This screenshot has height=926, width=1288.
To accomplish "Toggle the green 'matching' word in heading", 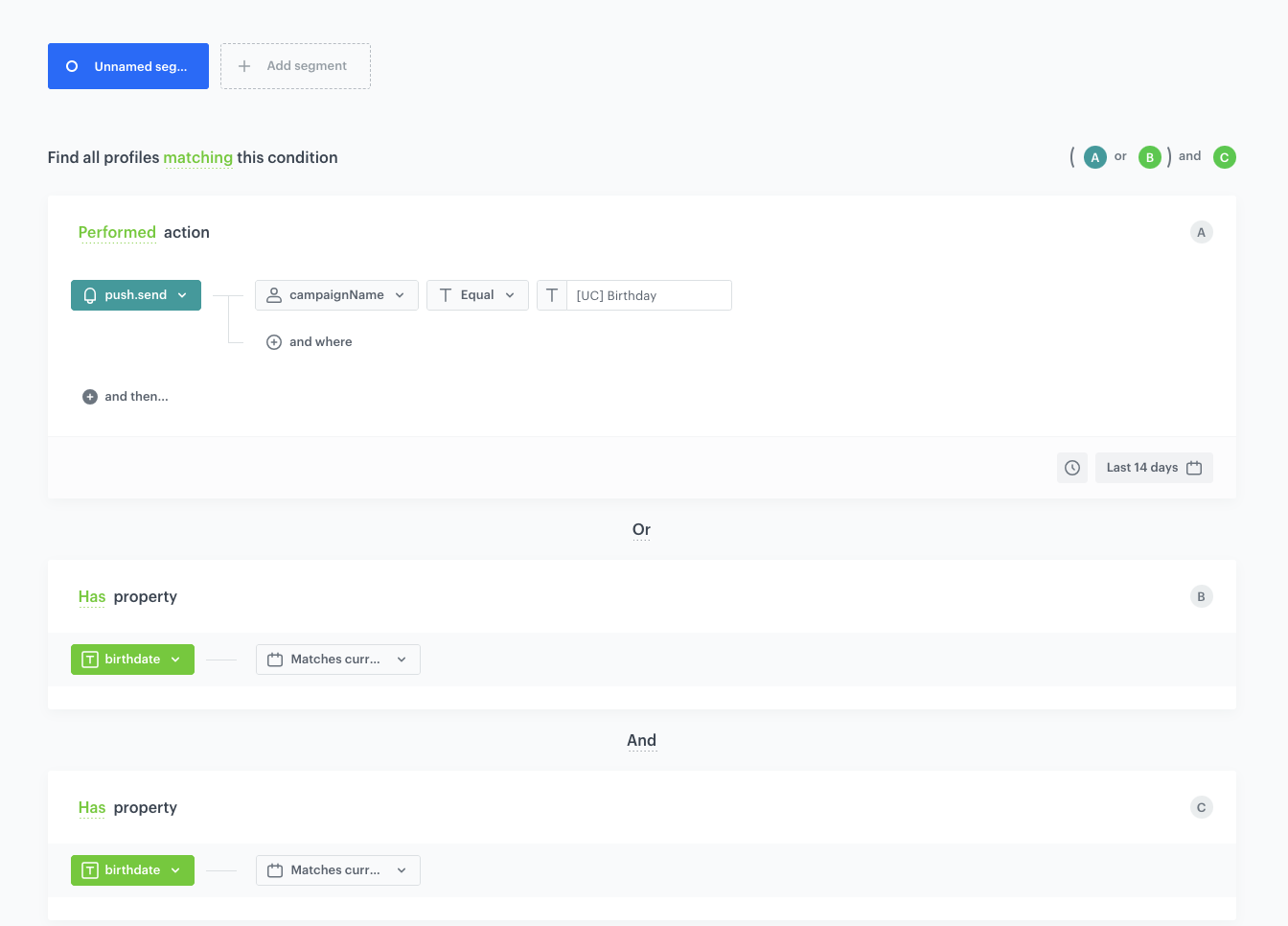I will click(x=197, y=157).
